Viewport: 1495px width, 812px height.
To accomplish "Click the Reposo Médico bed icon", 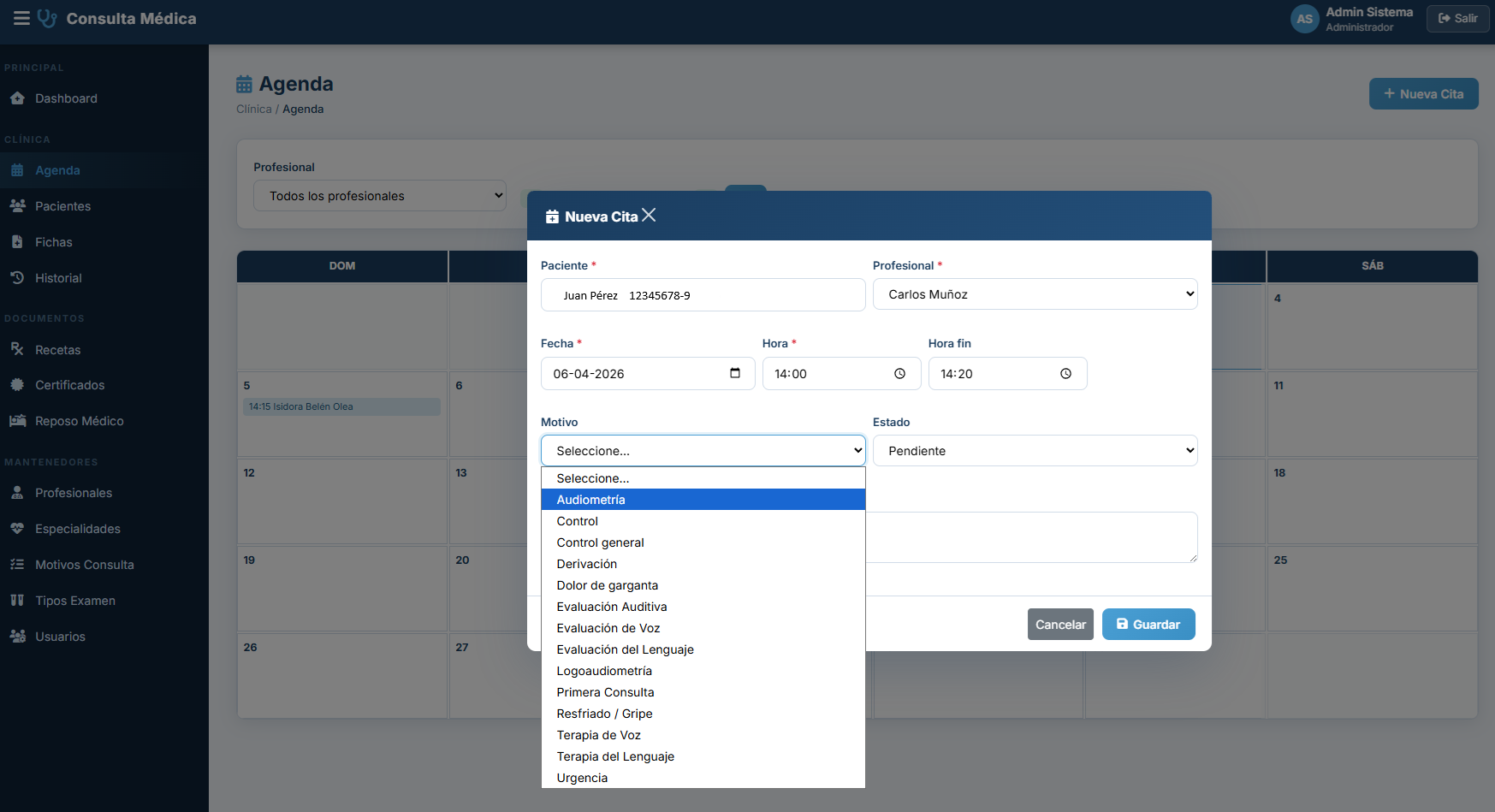I will point(17,421).
